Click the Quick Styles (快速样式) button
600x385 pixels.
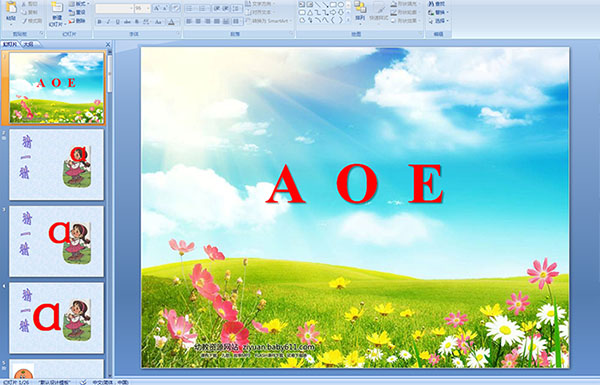click(x=379, y=13)
